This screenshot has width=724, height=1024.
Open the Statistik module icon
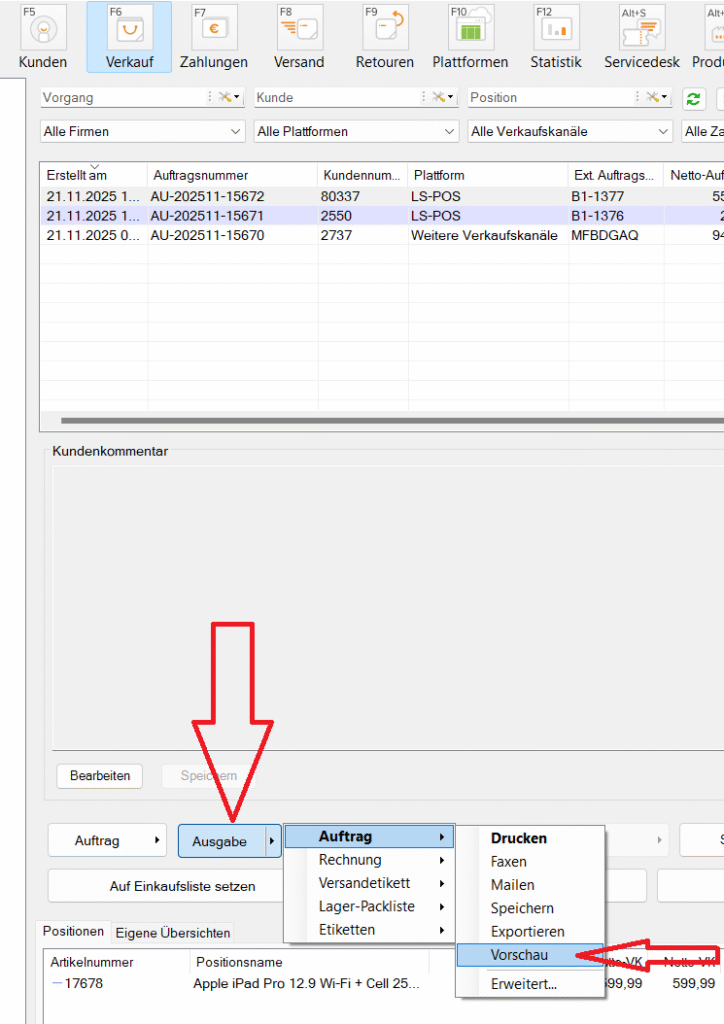tap(556, 30)
